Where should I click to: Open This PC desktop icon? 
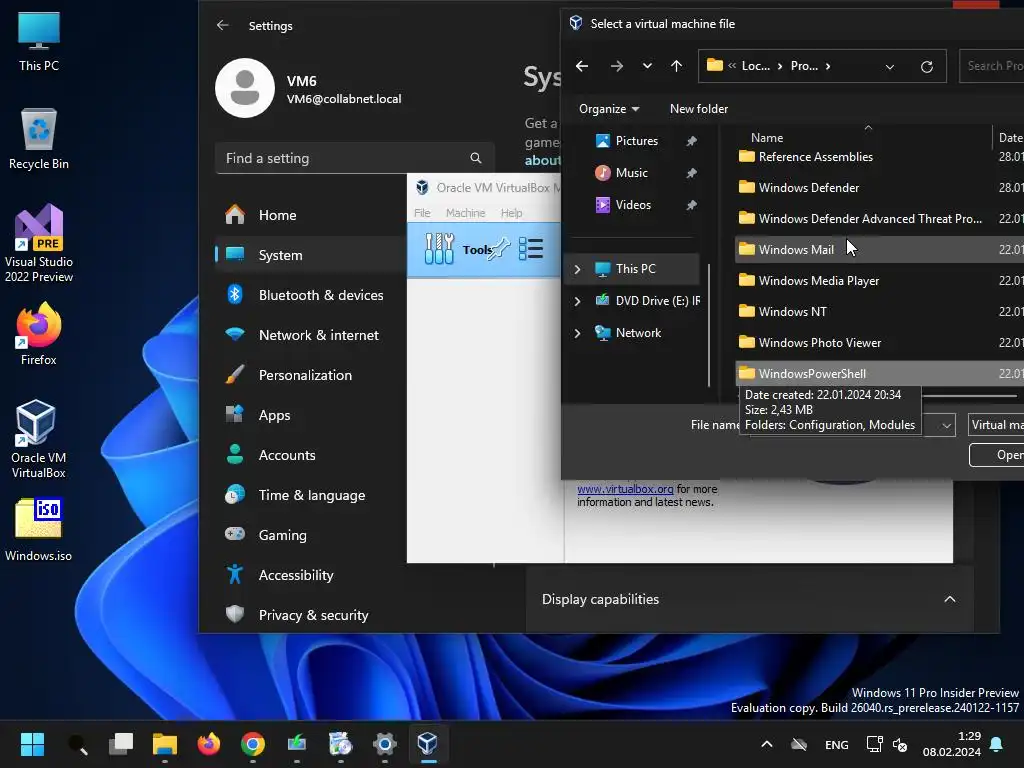[x=39, y=40]
